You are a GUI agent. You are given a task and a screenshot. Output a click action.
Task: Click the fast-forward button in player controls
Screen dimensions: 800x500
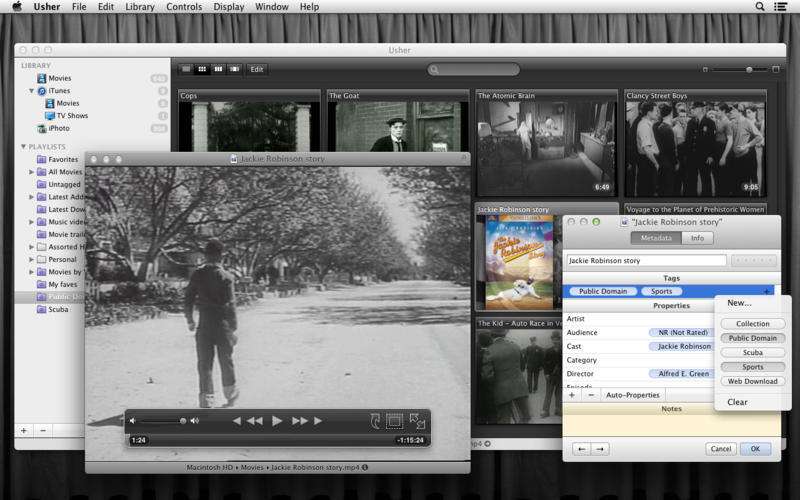[x=299, y=421]
